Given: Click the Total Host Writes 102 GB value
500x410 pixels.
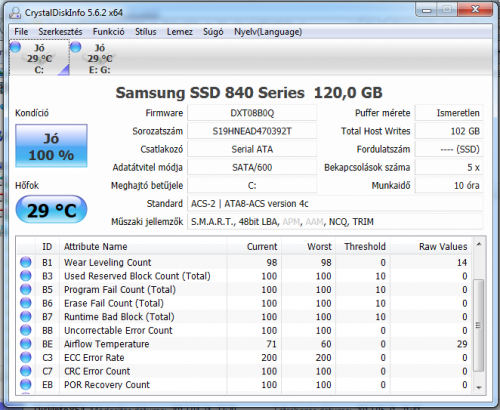Looking at the screenshot, I should [x=449, y=131].
